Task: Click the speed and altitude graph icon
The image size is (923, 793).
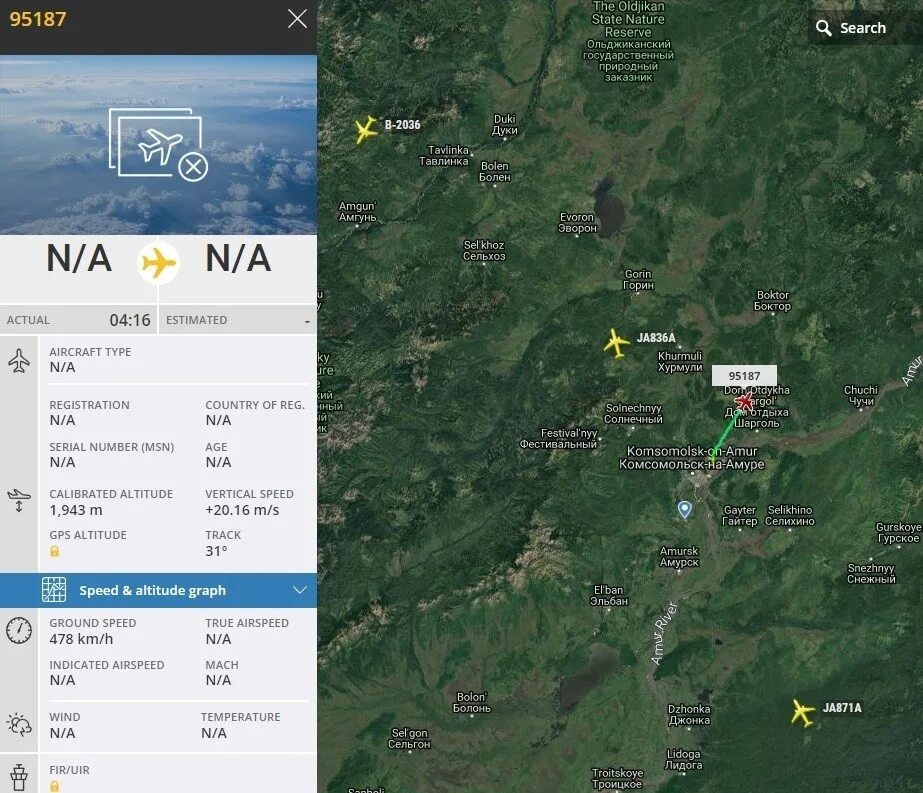Action: [x=54, y=590]
